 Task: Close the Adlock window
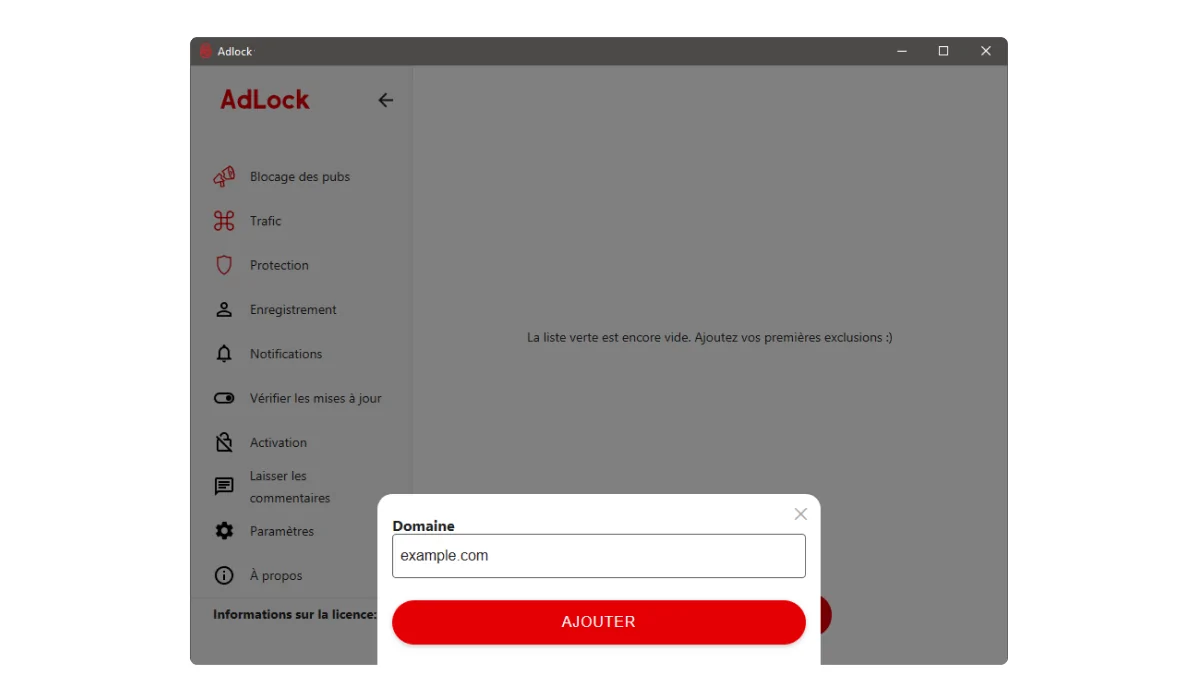(x=986, y=51)
